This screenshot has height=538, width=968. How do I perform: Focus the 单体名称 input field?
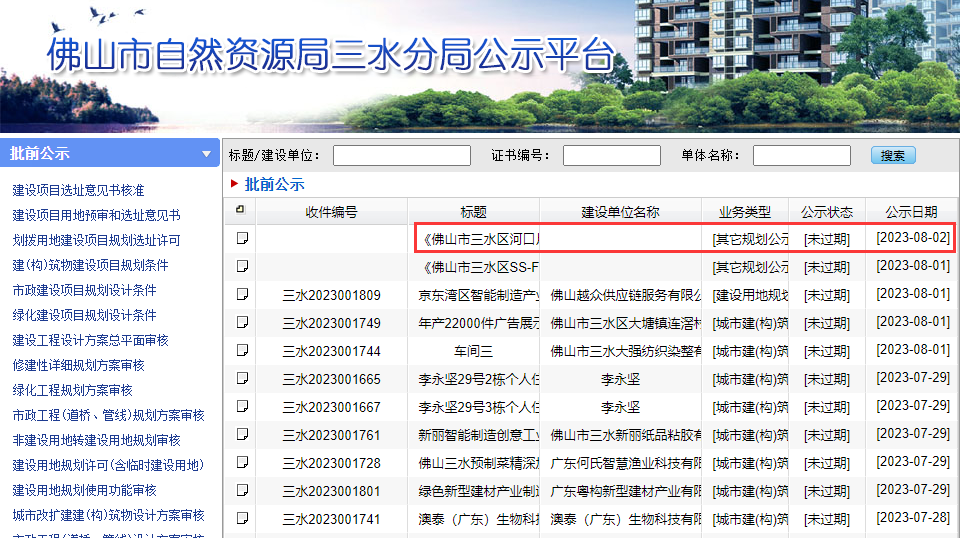click(802, 156)
